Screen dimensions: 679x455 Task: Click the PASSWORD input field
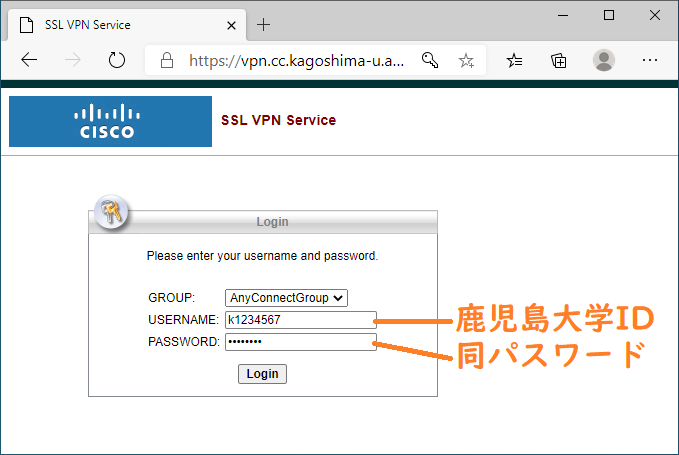301,342
